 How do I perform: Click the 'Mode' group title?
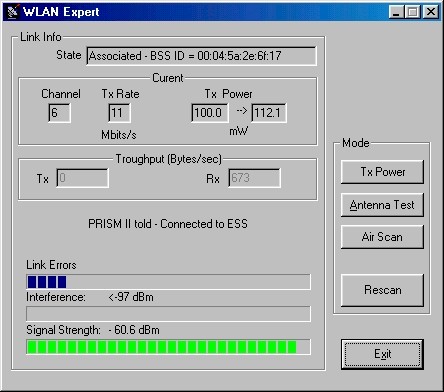356,143
